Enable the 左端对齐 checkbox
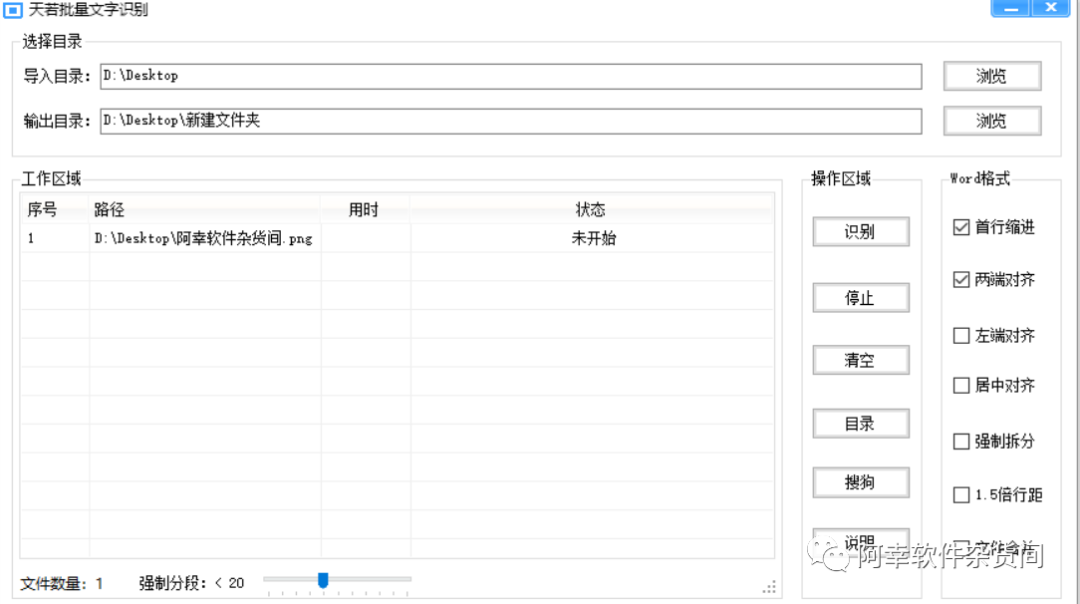The image size is (1080, 604). 961,336
